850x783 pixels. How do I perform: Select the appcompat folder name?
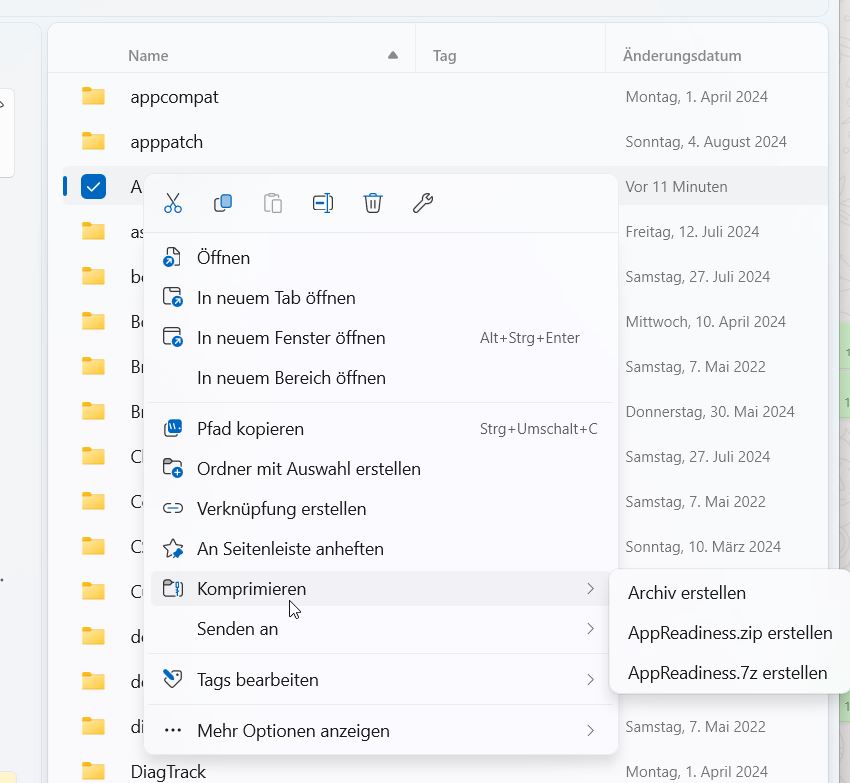click(x=174, y=97)
